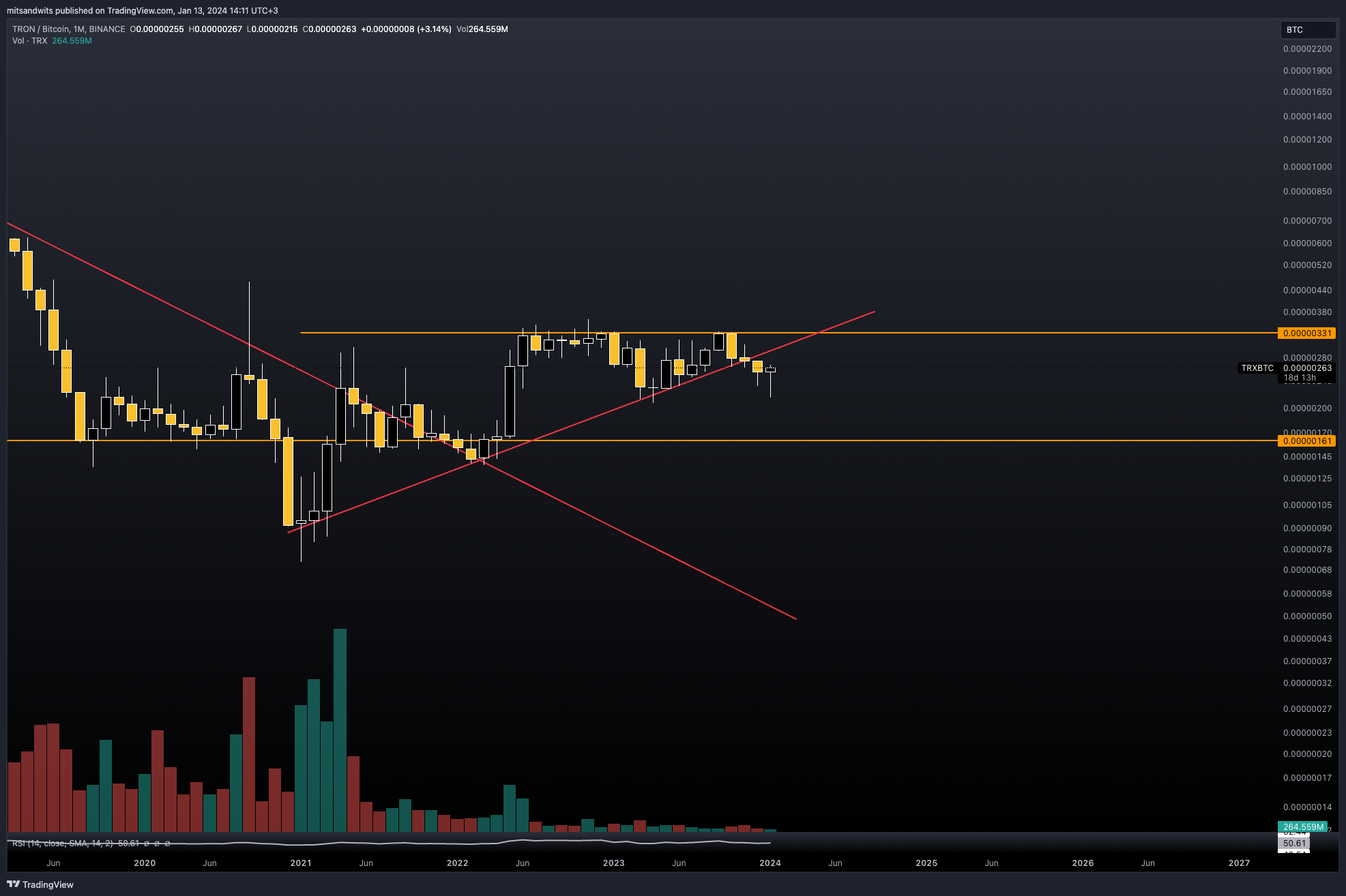Click the 0.00000090 price axis label

(1307, 528)
